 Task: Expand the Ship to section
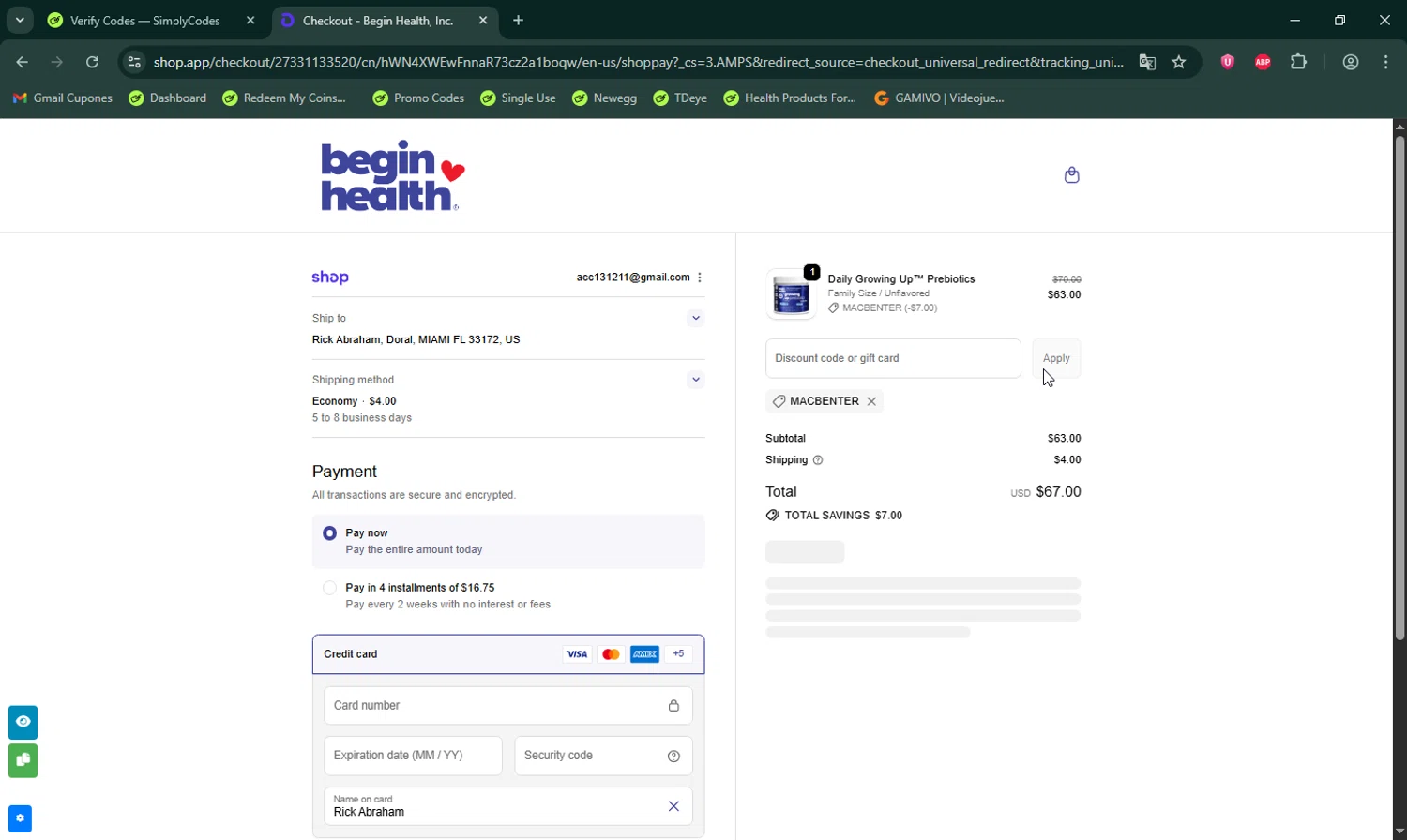(695, 318)
